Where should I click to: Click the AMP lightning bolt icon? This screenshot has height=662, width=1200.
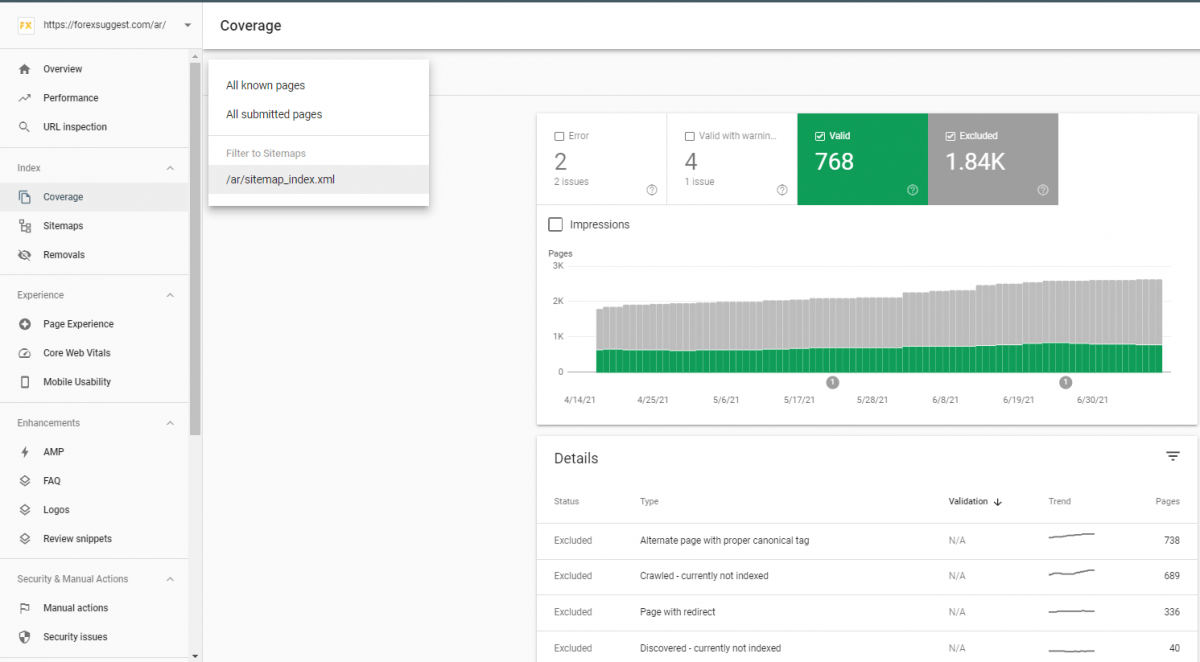point(25,452)
